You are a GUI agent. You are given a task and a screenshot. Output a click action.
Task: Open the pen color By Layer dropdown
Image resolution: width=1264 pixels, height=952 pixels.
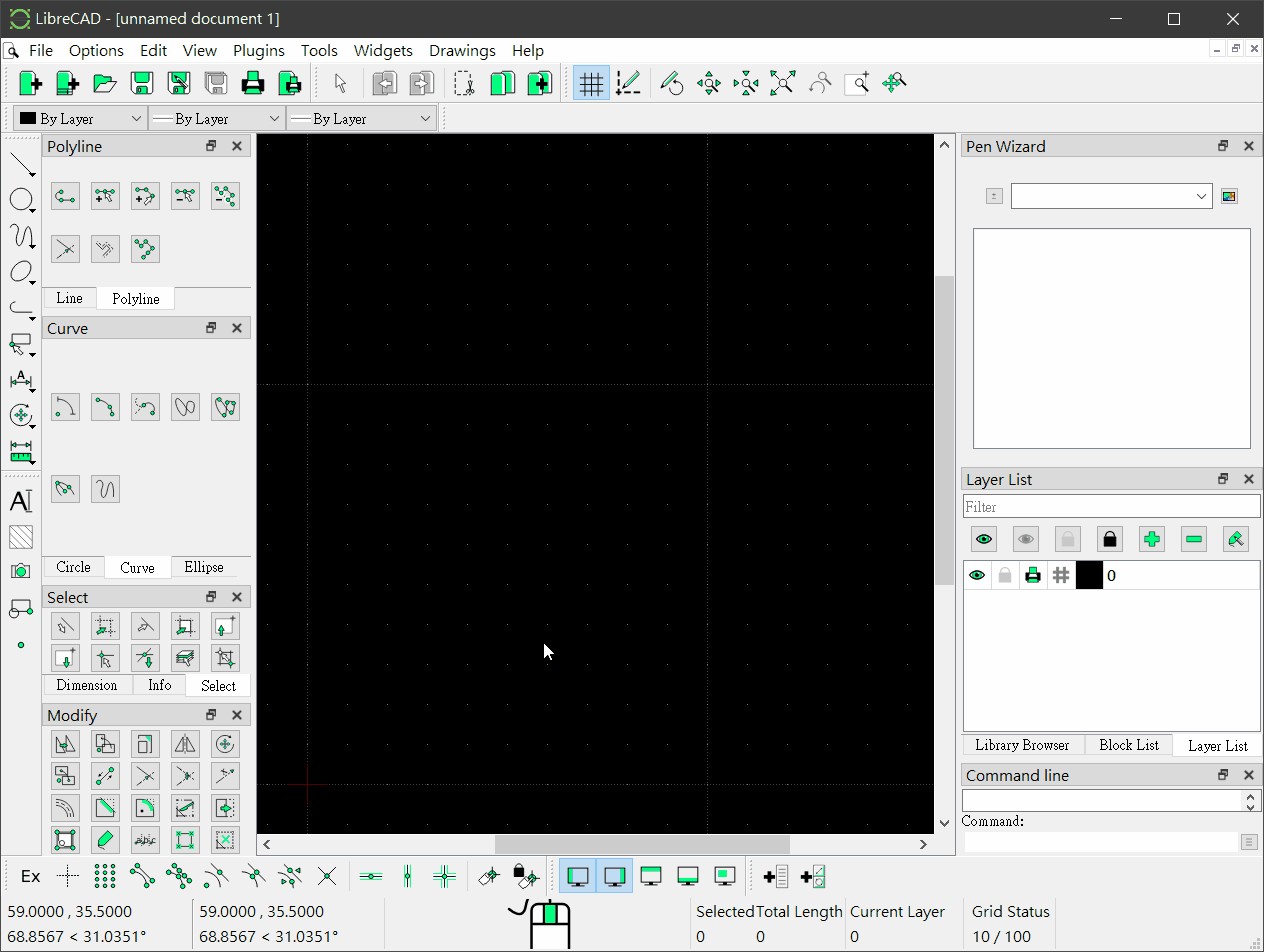coord(80,119)
